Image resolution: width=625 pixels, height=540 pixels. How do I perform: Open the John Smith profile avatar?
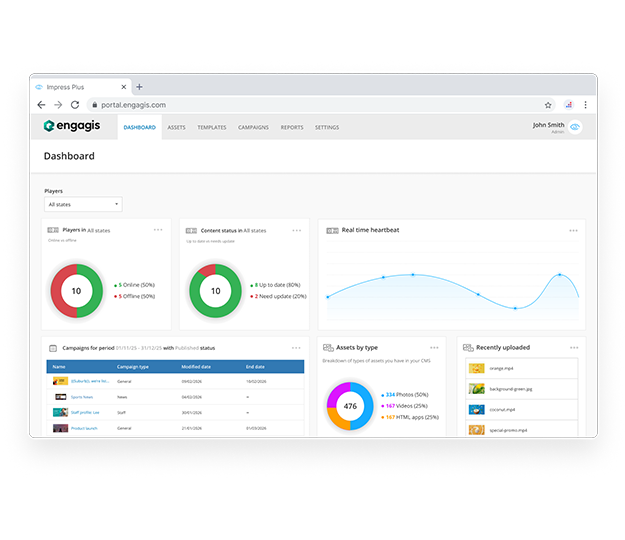click(x=575, y=127)
